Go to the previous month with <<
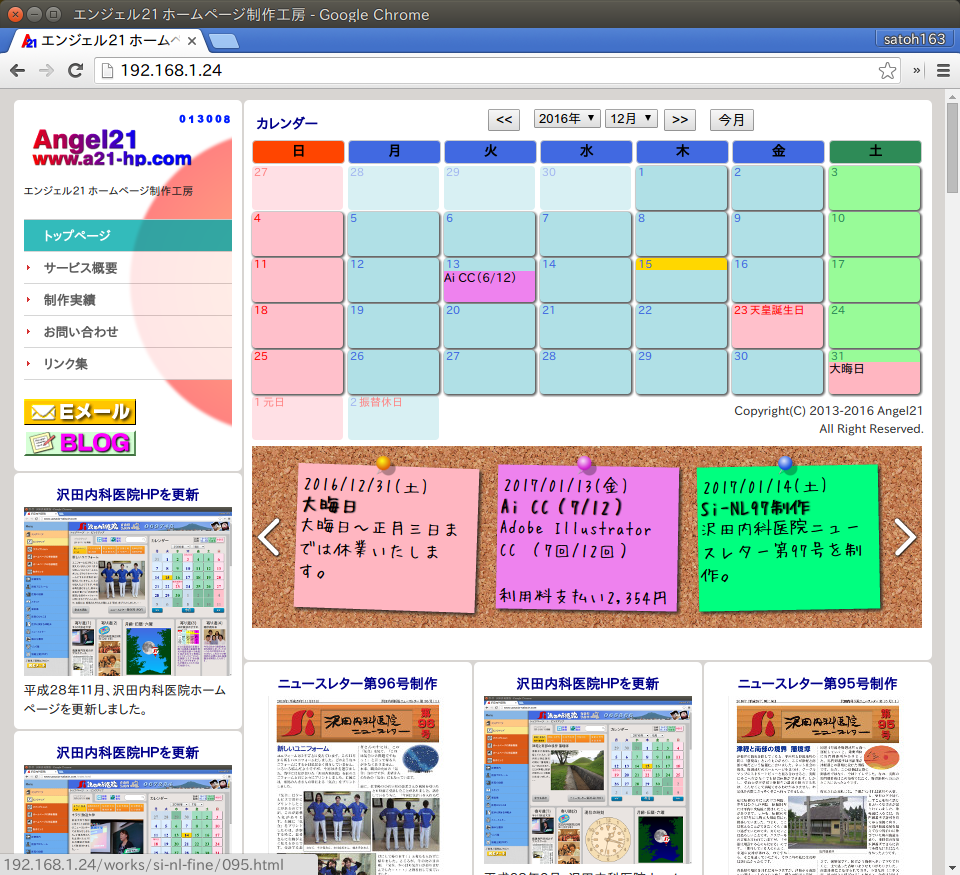The image size is (960, 875). [504, 119]
